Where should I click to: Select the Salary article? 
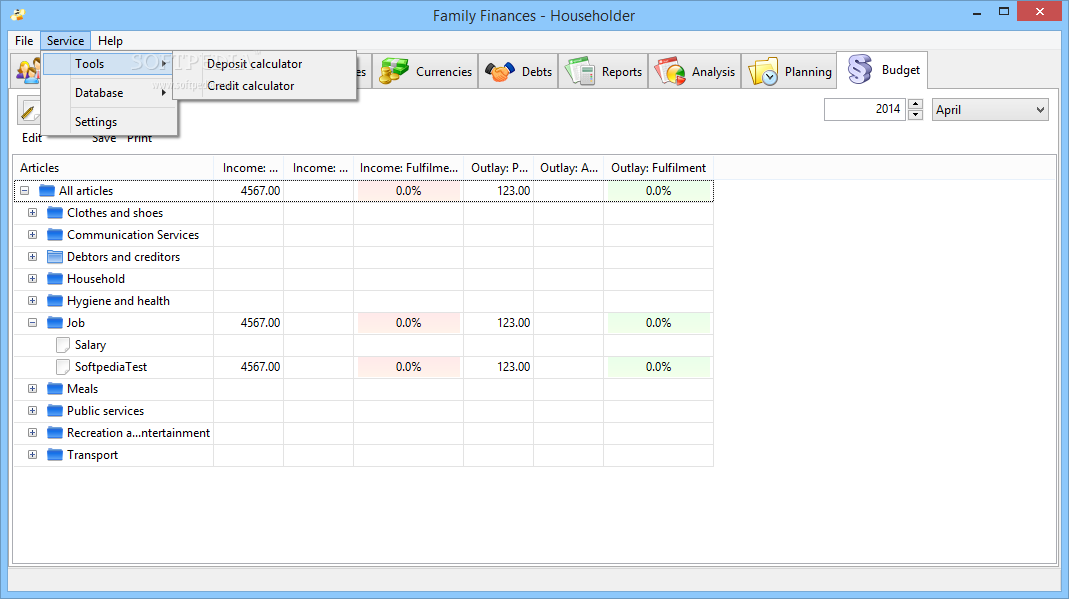(90, 345)
